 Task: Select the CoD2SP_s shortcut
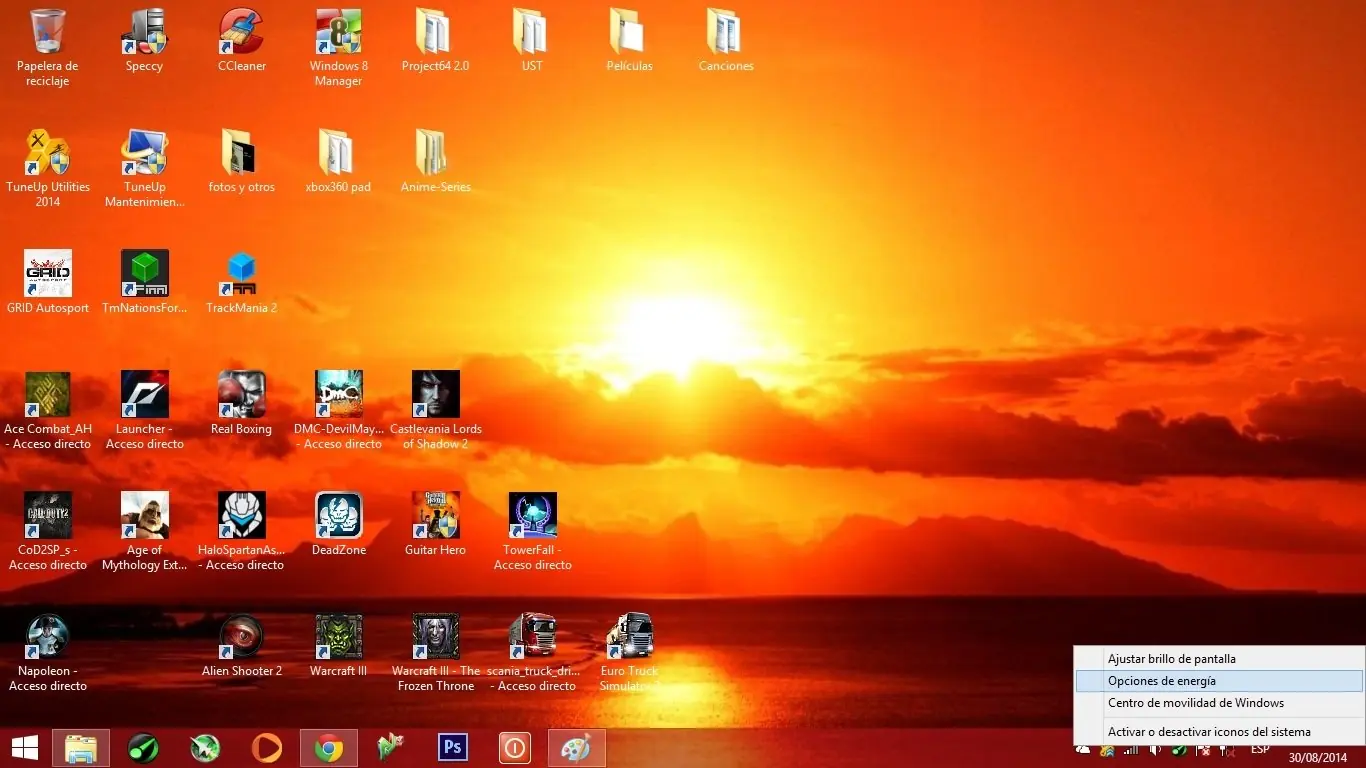(x=47, y=531)
